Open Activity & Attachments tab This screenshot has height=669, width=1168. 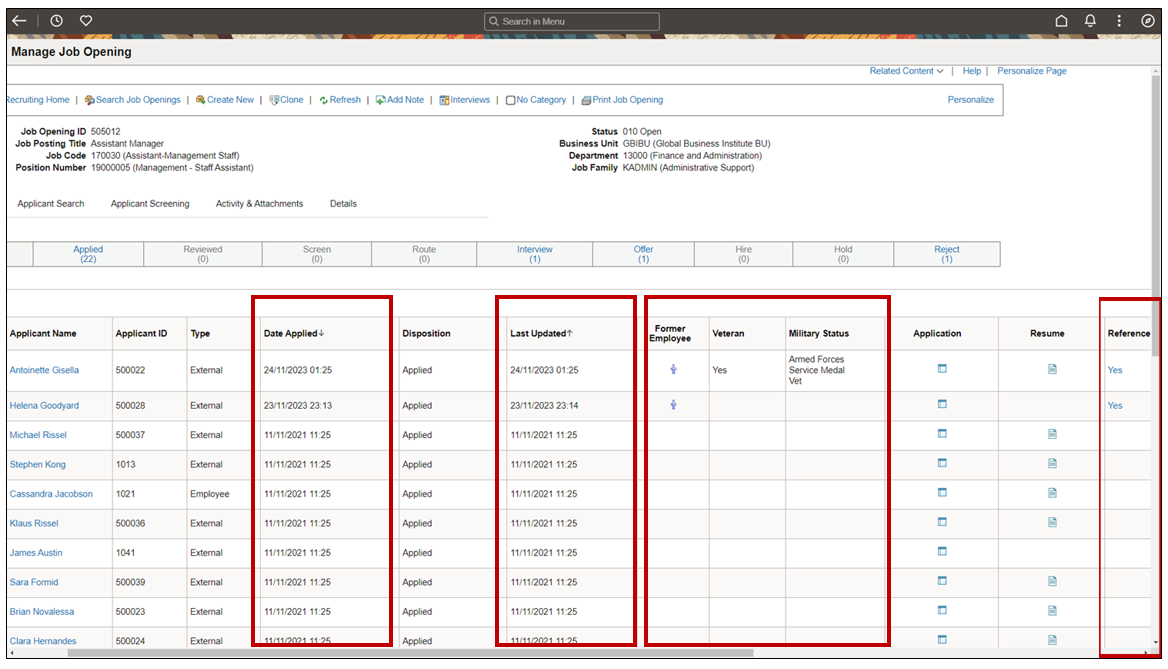tap(259, 204)
